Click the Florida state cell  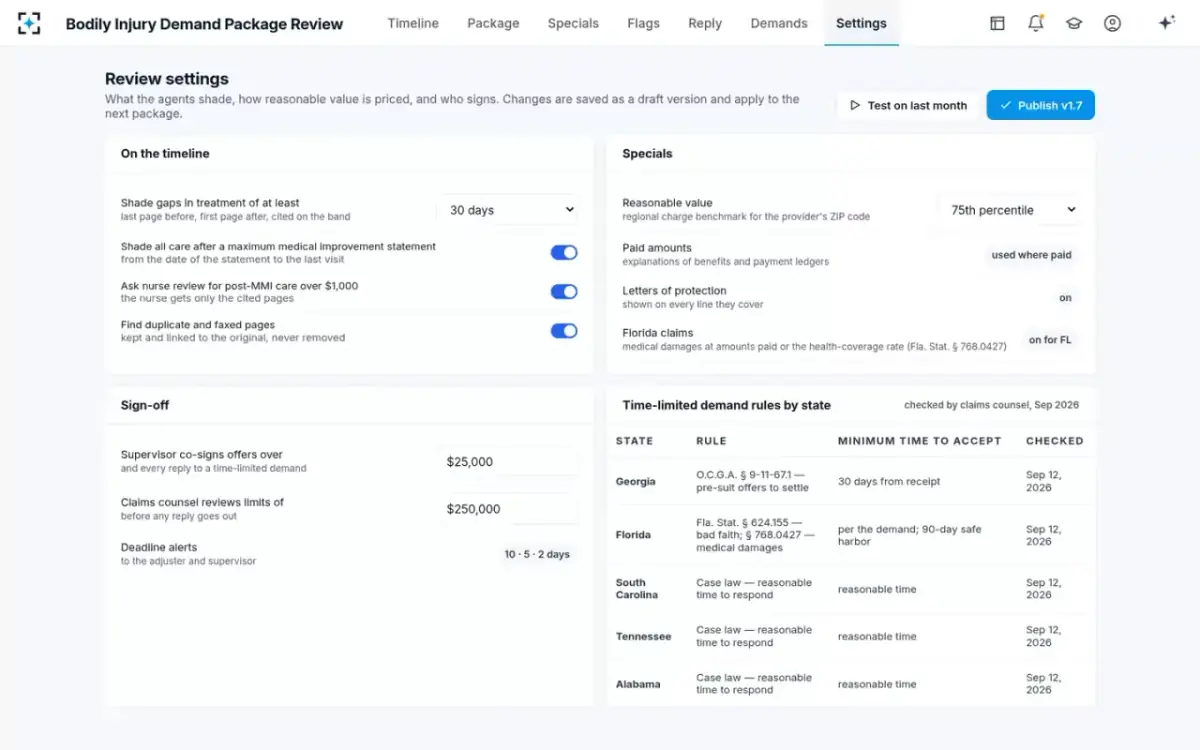633,535
